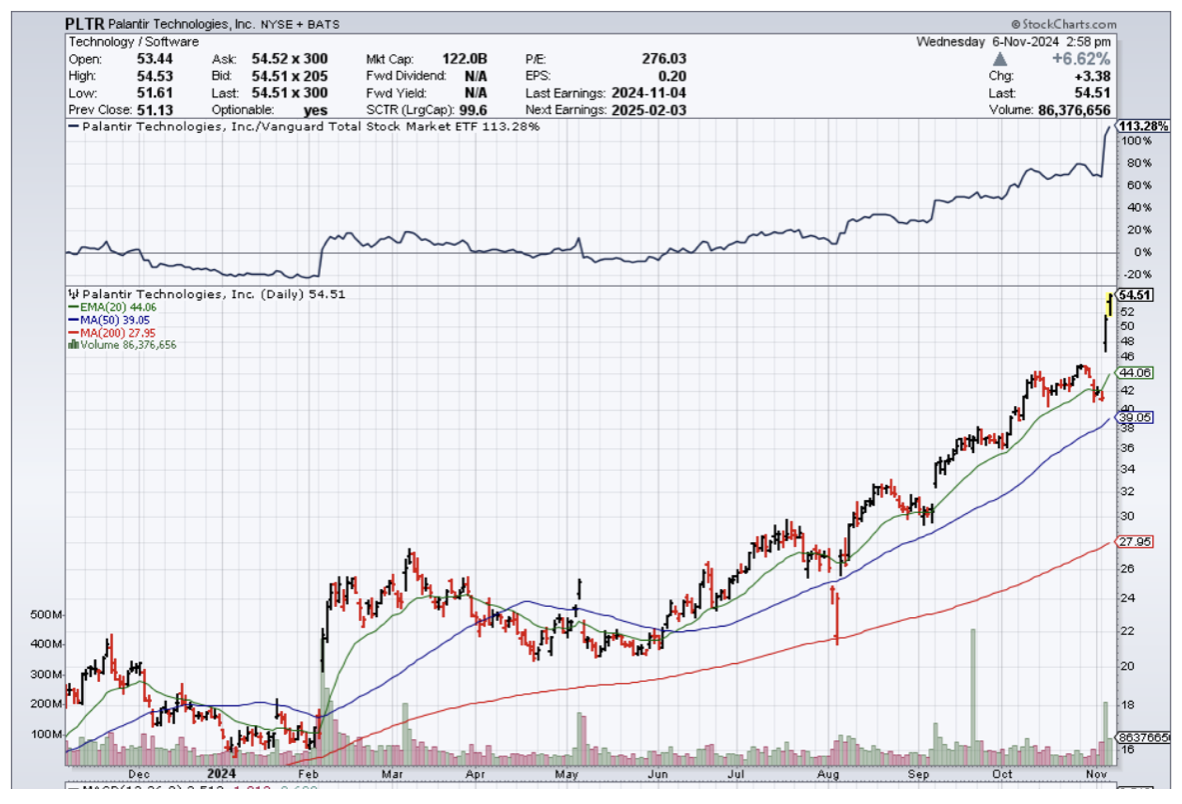Screen dimensions: 1182x804
Task: Click the copyright symbol before StockCharts.com
Action: click(1015, 24)
